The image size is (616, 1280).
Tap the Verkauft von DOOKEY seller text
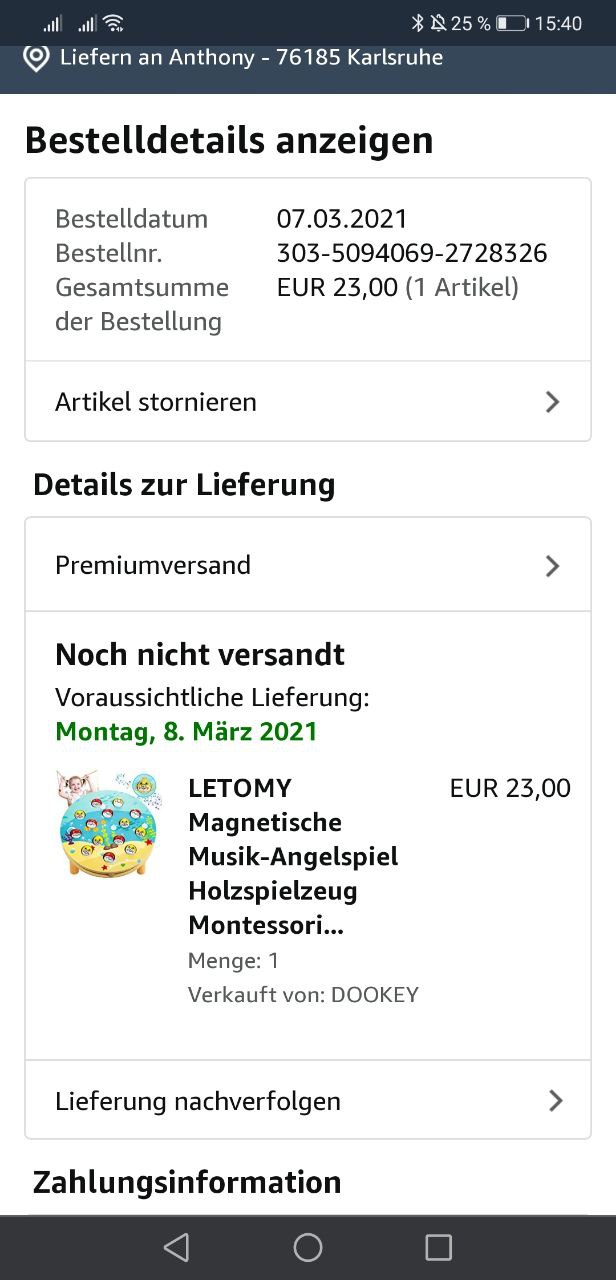303,995
